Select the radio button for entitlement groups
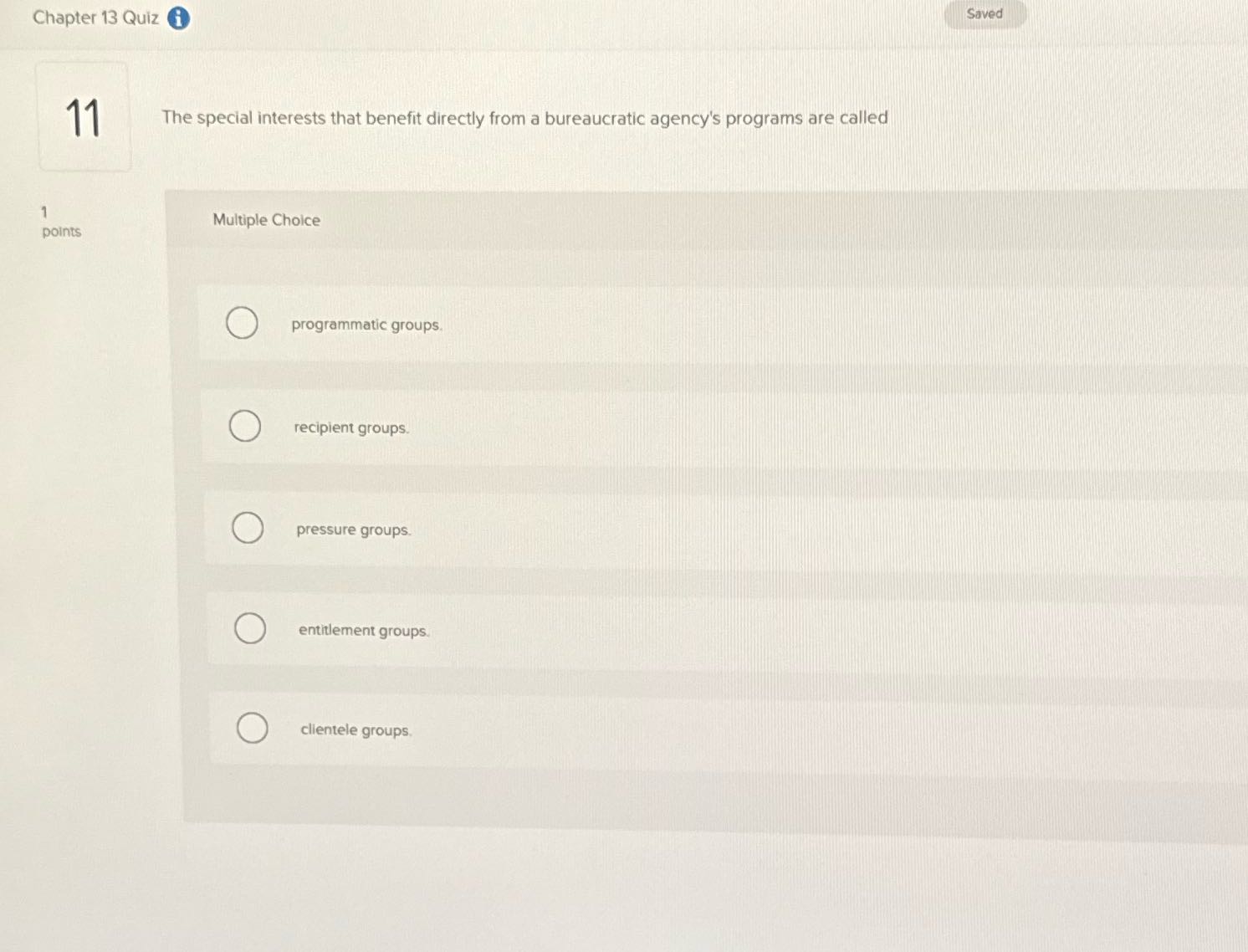Viewport: 1248px width, 952px height. [x=250, y=628]
